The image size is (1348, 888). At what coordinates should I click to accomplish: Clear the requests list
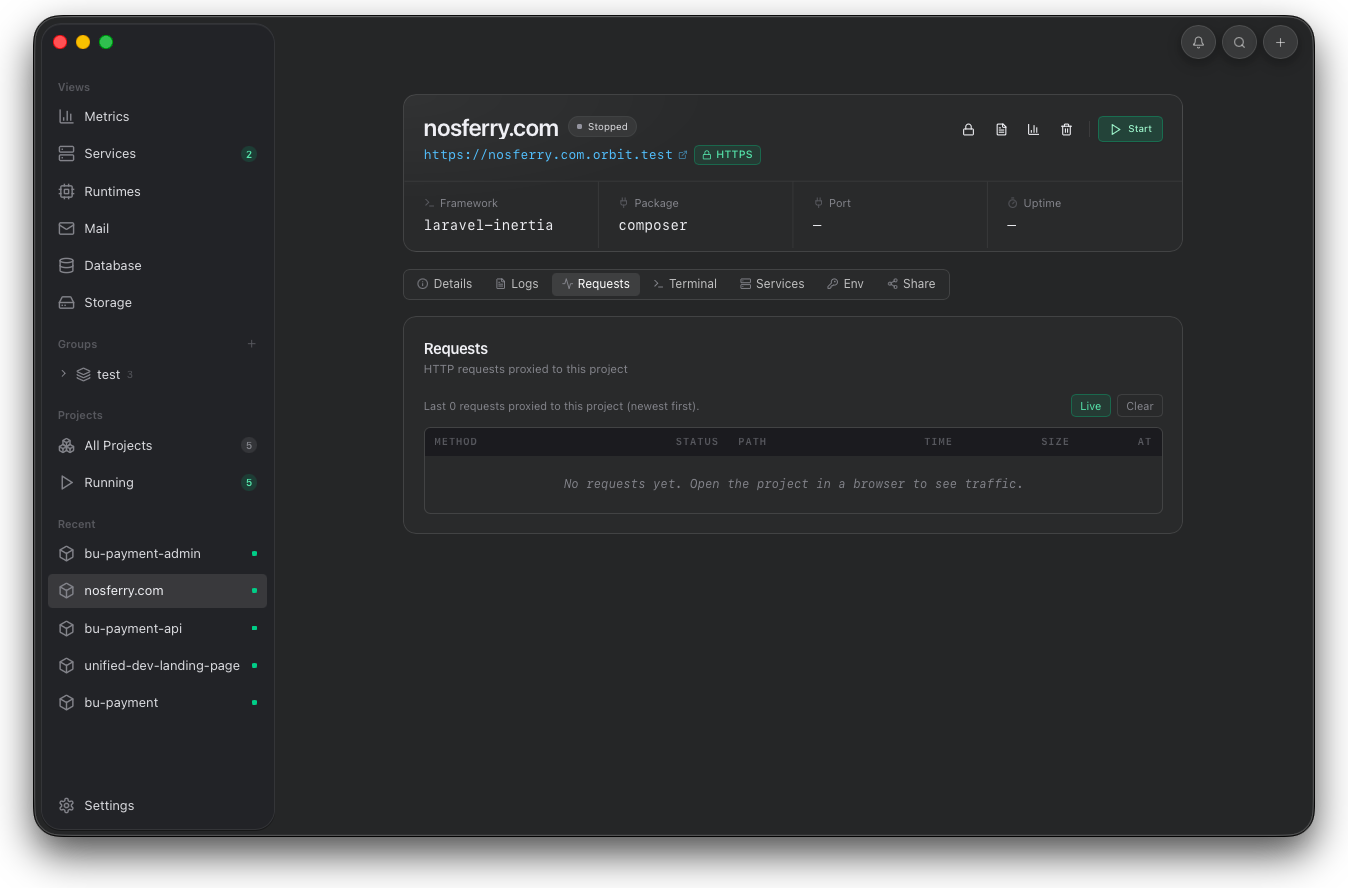point(1140,406)
